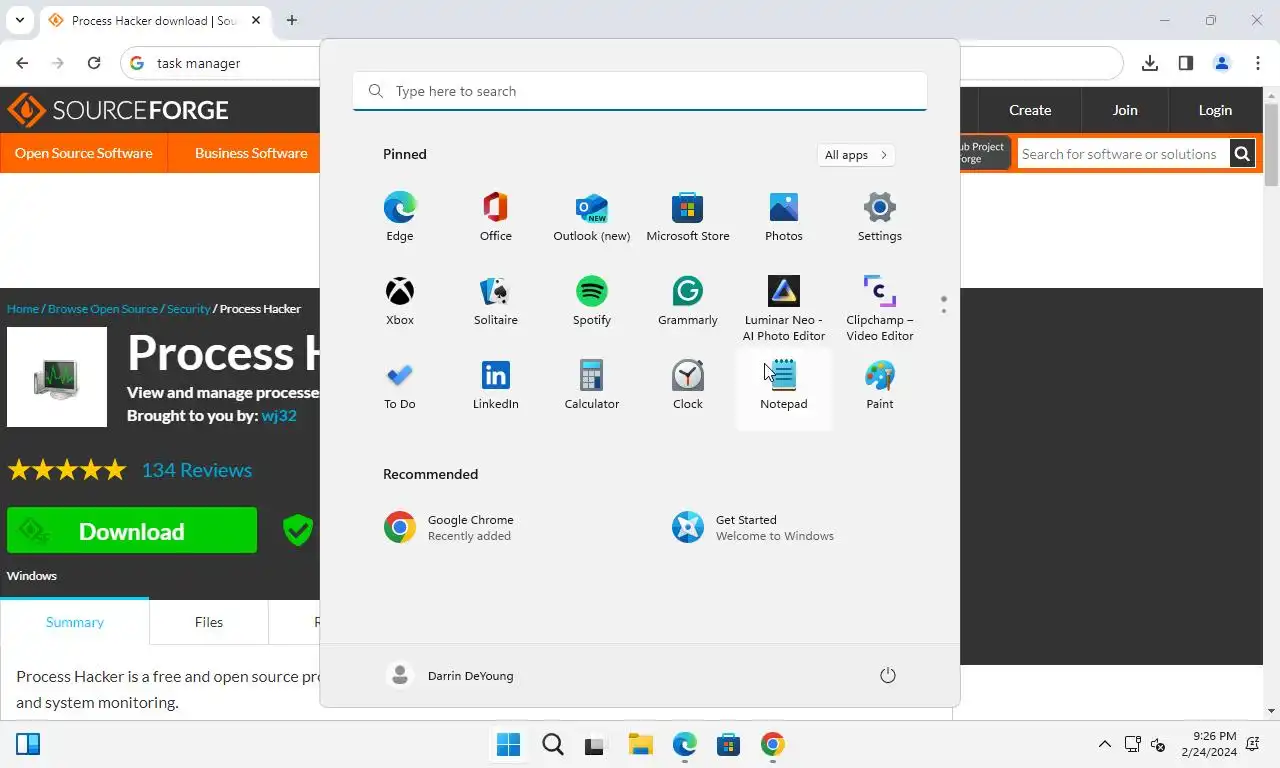Click the power button in Start menu

(x=887, y=675)
